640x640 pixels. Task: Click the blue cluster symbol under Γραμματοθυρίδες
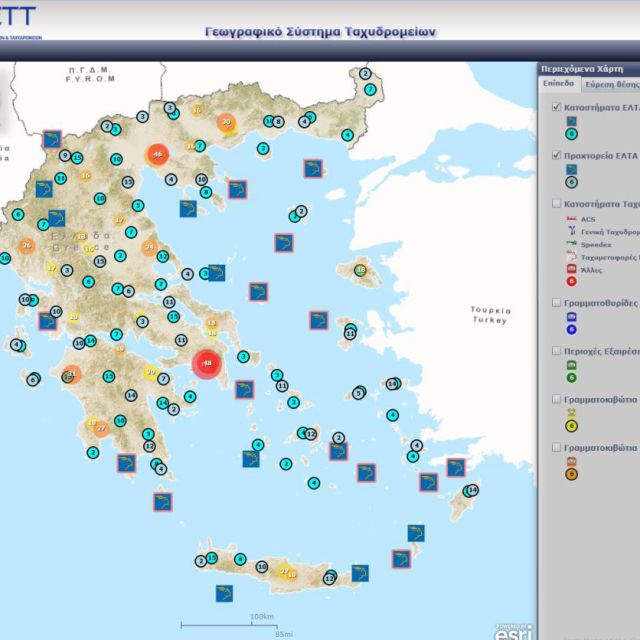pos(571,329)
